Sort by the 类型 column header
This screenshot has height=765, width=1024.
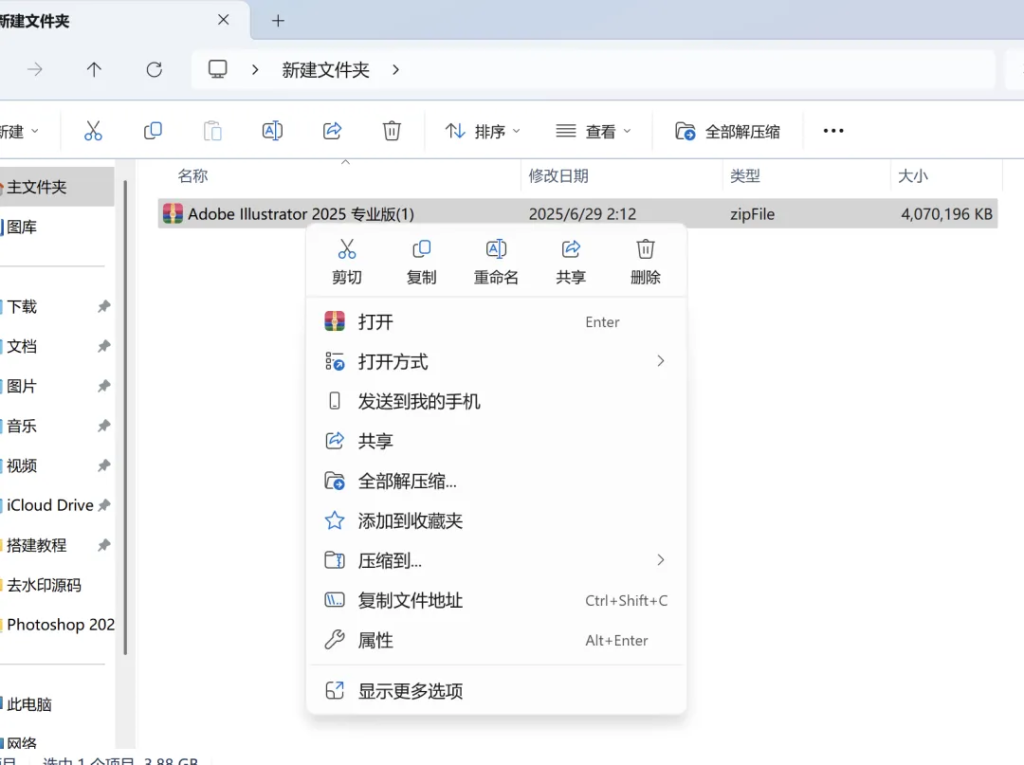click(x=745, y=176)
